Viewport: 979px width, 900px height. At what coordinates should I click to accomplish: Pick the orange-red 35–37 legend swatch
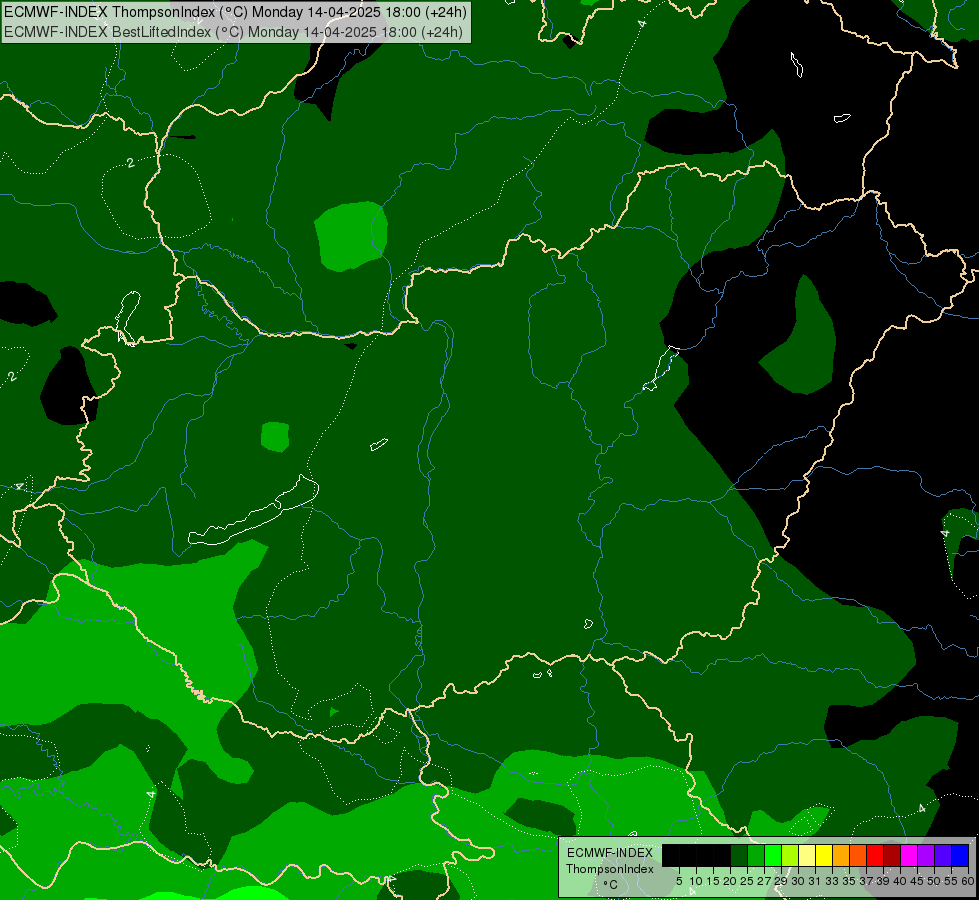pyautogui.click(x=858, y=855)
